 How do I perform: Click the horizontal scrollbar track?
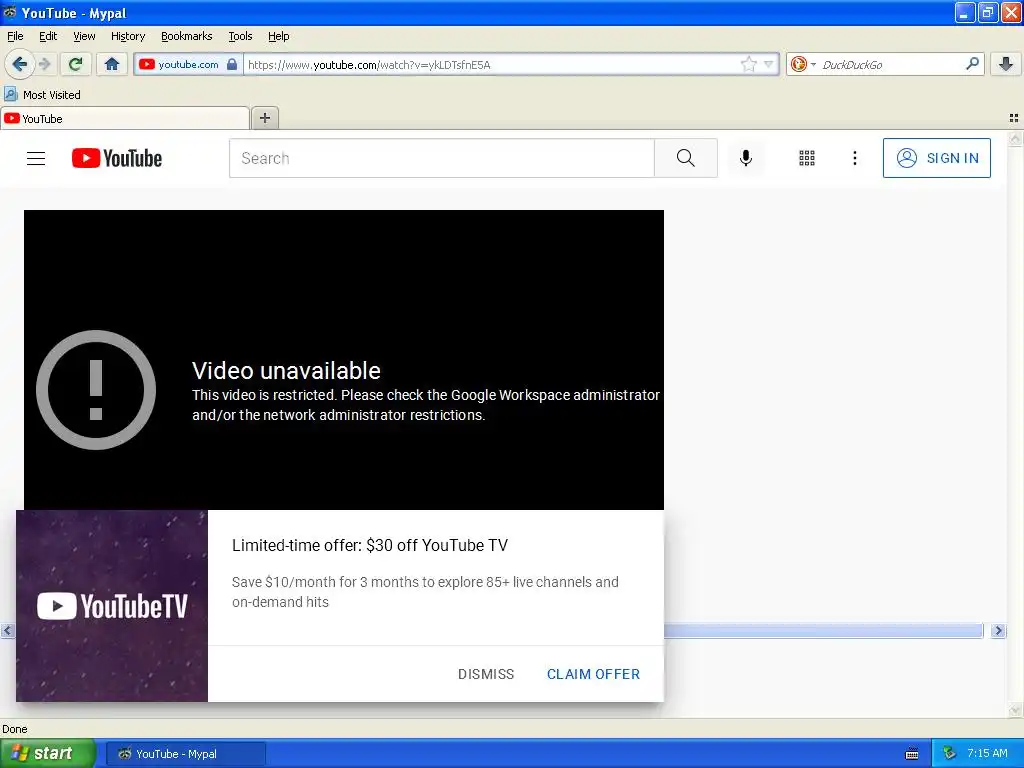pyautogui.click(x=824, y=630)
